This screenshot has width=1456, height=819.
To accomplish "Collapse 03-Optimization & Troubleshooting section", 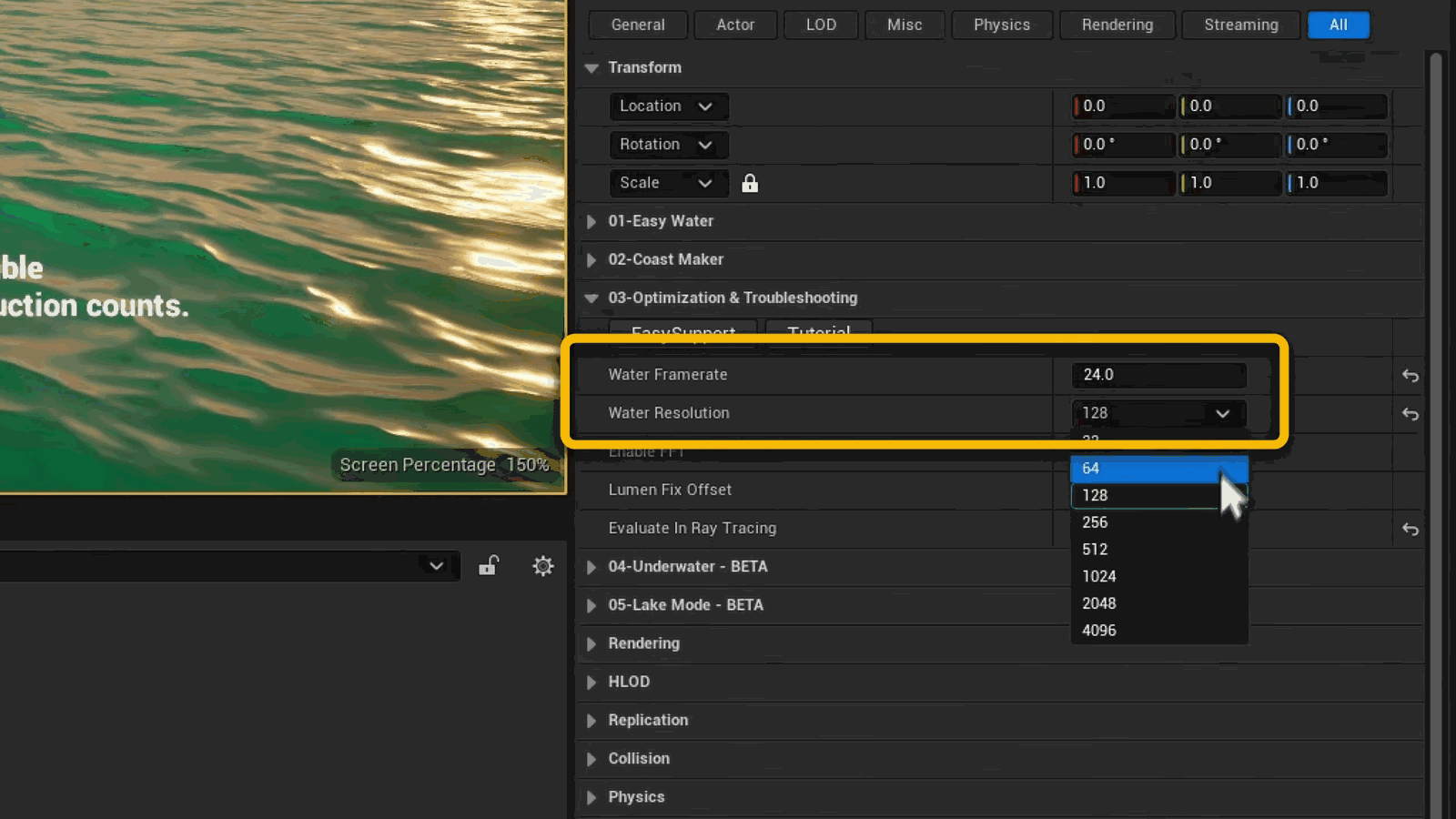I will 591,298.
